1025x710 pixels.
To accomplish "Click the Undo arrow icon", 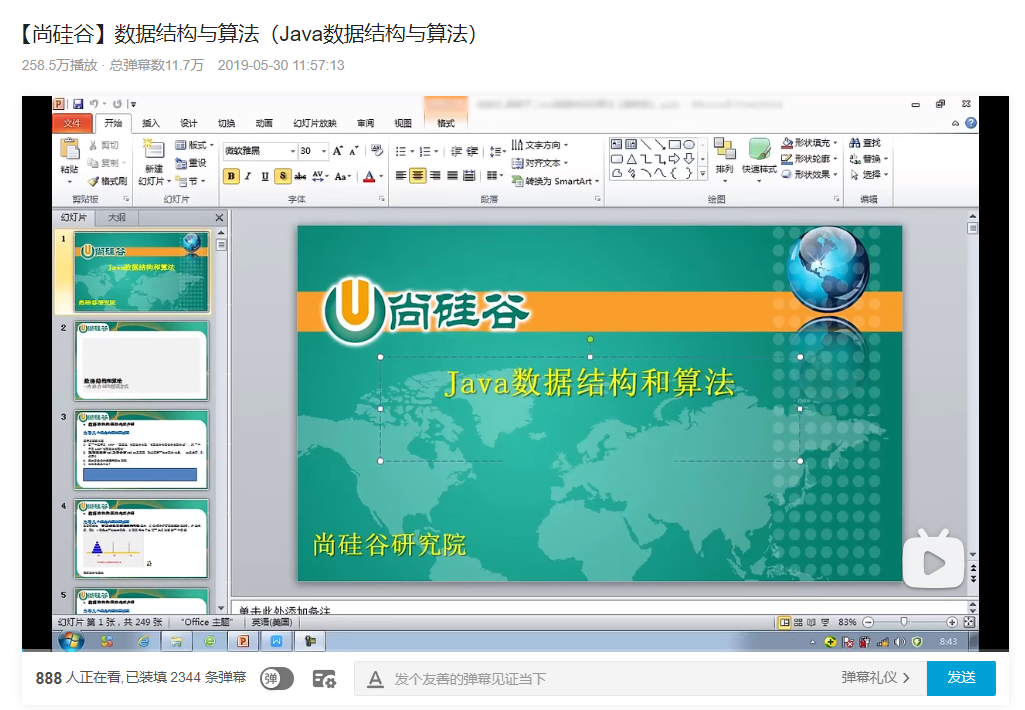I will click(x=94, y=103).
